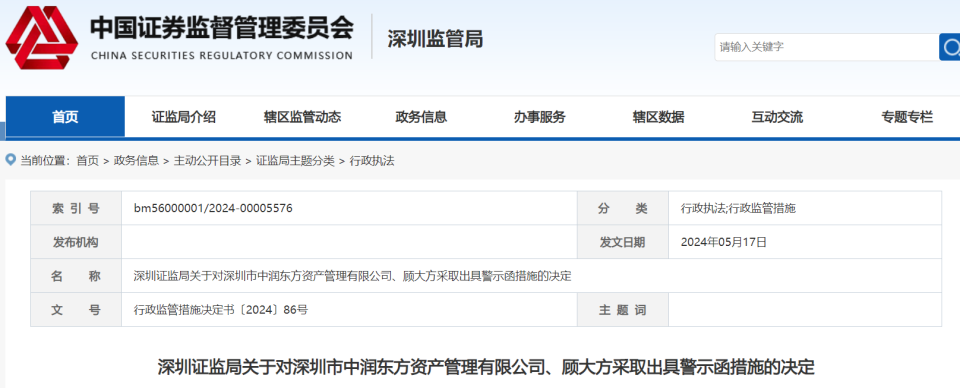Screen dimensions: 960x388
Task: Click the 文号 label cell
Action: click(76, 310)
